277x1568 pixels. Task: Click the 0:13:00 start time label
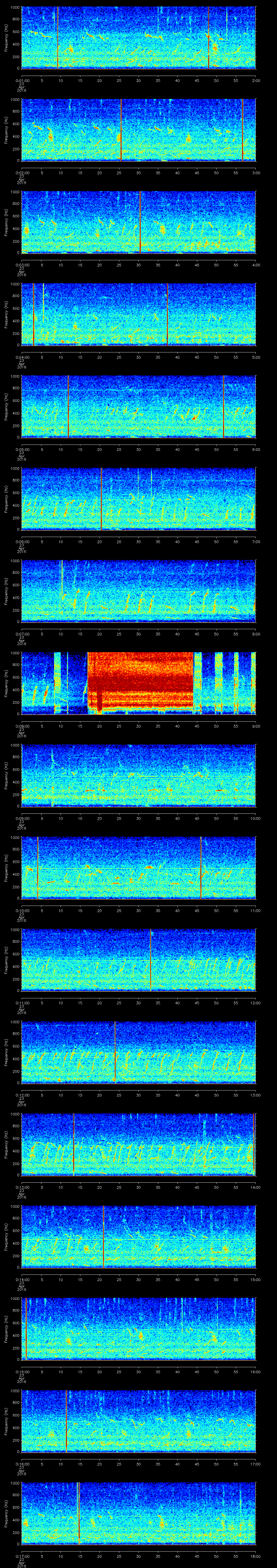(22, 1187)
